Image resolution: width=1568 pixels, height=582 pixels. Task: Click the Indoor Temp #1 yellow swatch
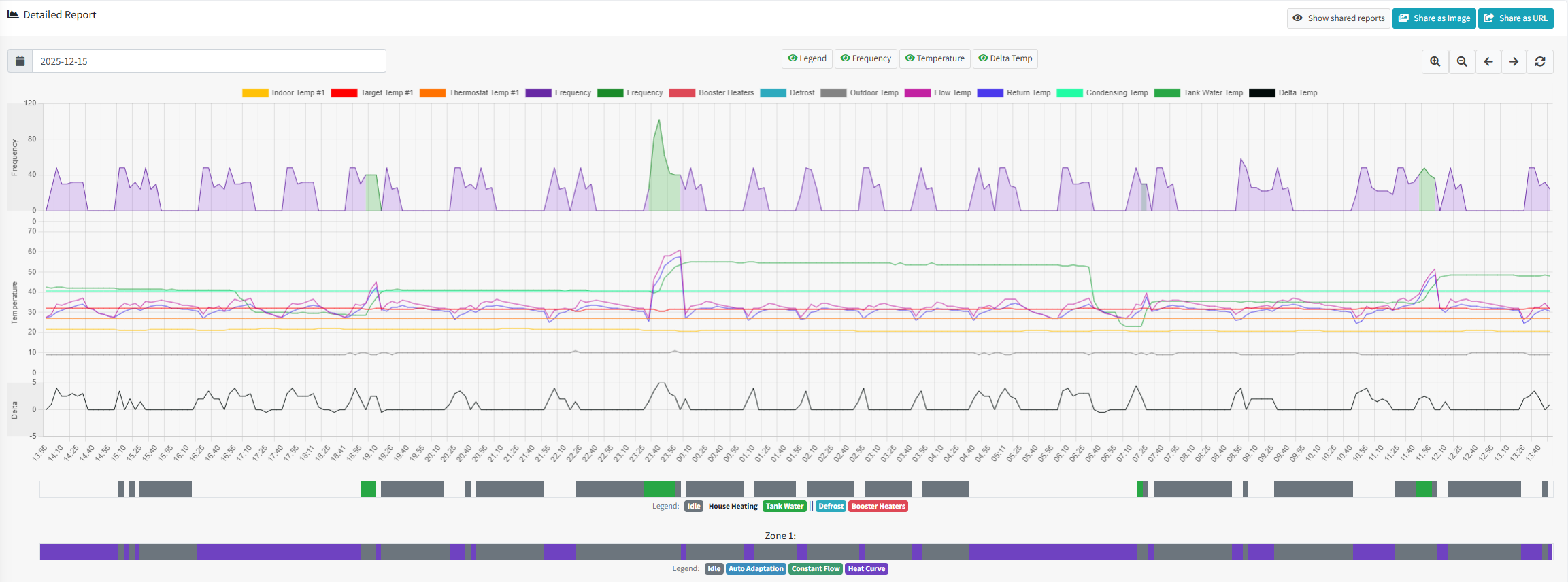tap(255, 93)
